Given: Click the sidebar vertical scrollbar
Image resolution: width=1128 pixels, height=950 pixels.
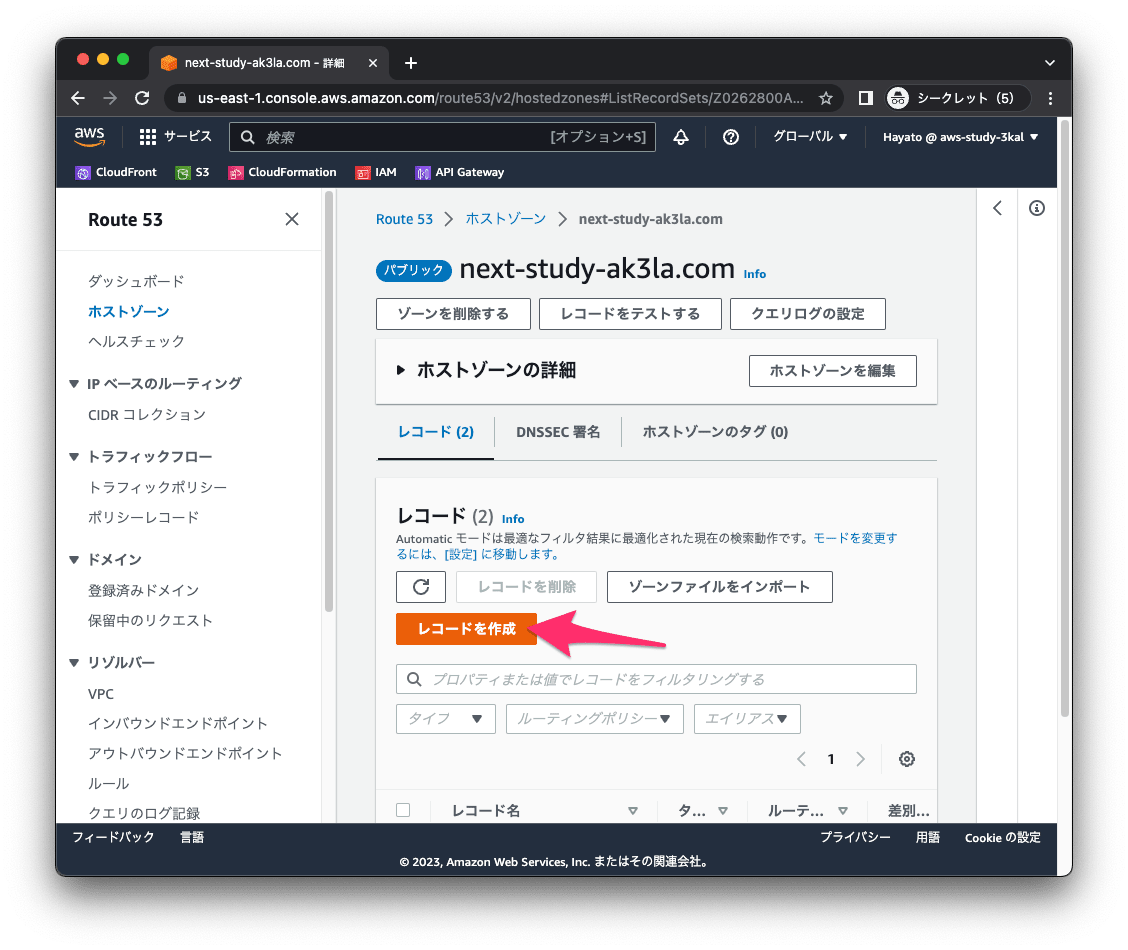Looking at the screenshot, I should pos(329,401).
